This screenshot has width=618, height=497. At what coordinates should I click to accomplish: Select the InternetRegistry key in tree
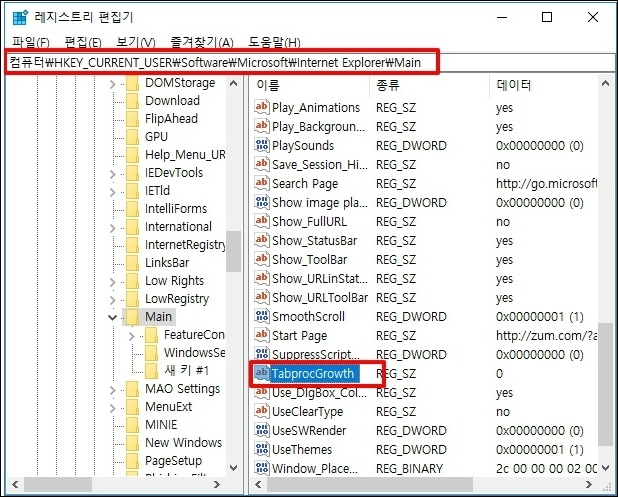[185, 245]
